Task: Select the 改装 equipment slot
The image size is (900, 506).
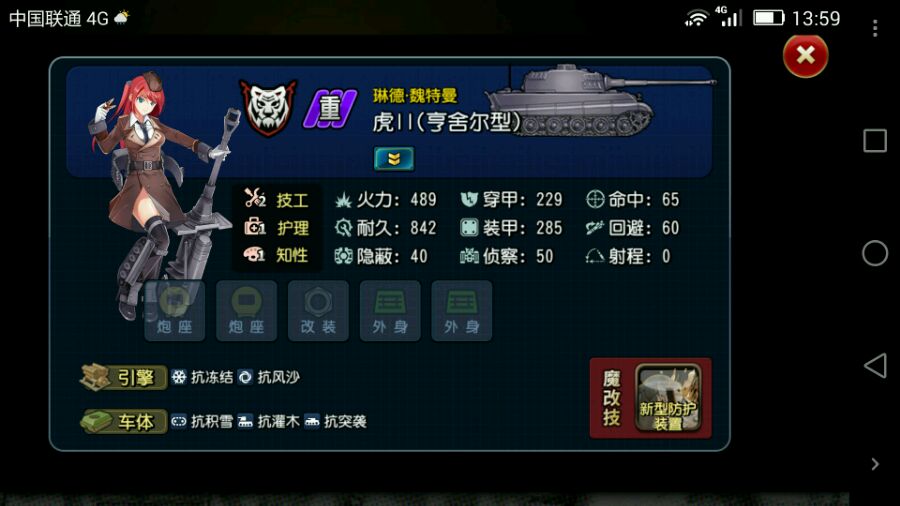Action: tap(318, 311)
